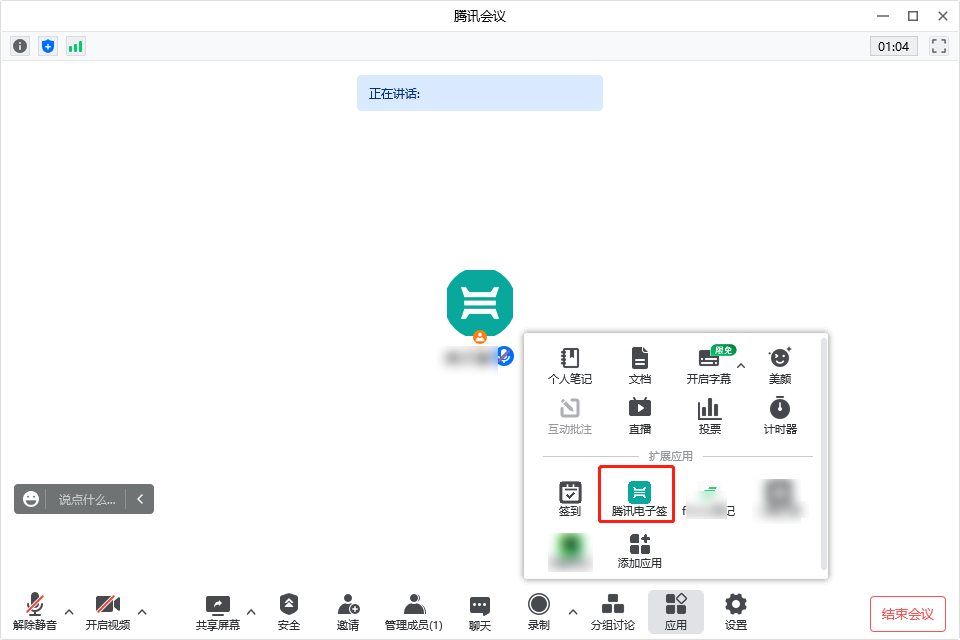
Task: Click the muted mic badge under avatar
Action: 504,356
